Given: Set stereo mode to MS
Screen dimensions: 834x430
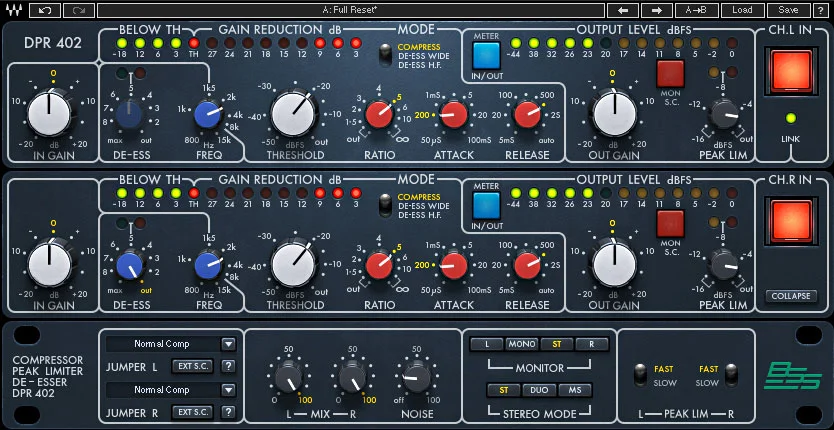Looking at the screenshot, I should click(575, 390).
